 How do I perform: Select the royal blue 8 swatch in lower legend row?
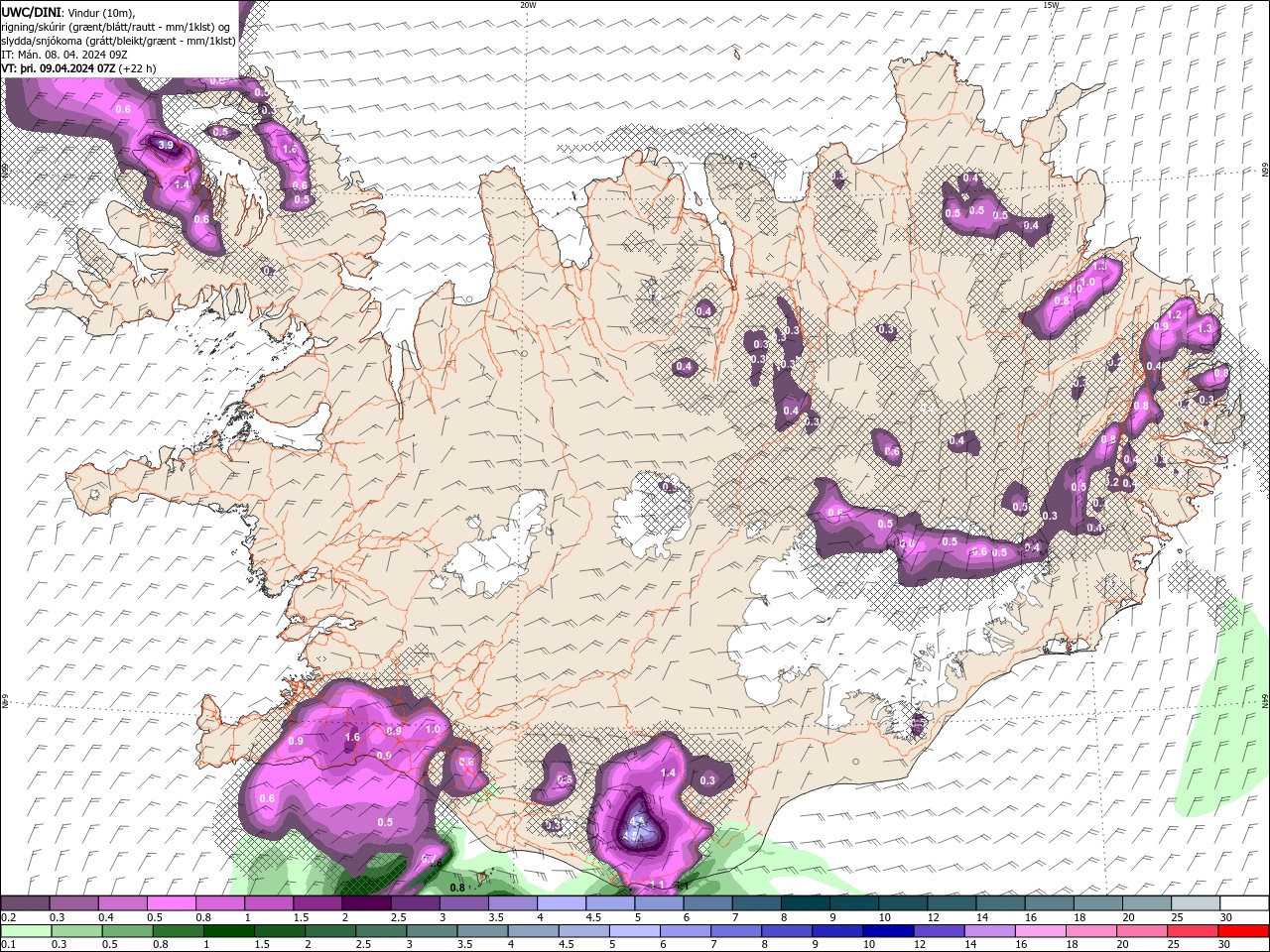click(788, 931)
